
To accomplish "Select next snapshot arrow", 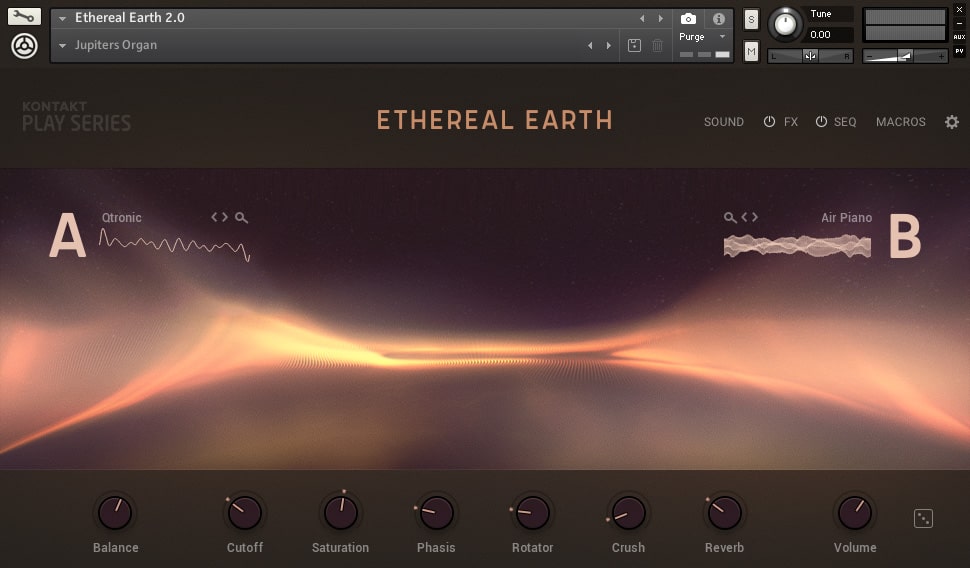I will click(609, 45).
